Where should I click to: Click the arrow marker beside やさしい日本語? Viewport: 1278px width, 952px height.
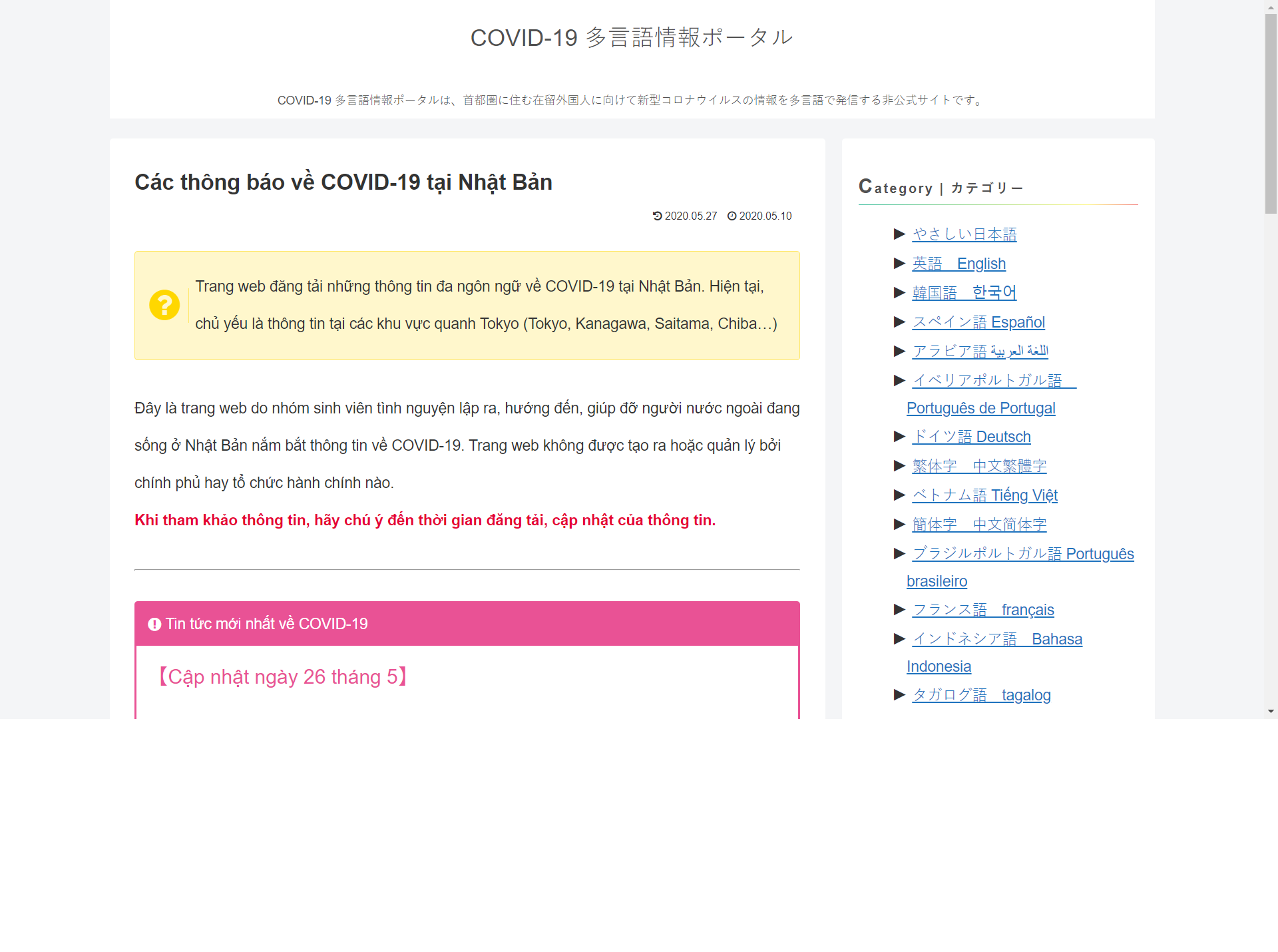tap(898, 234)
